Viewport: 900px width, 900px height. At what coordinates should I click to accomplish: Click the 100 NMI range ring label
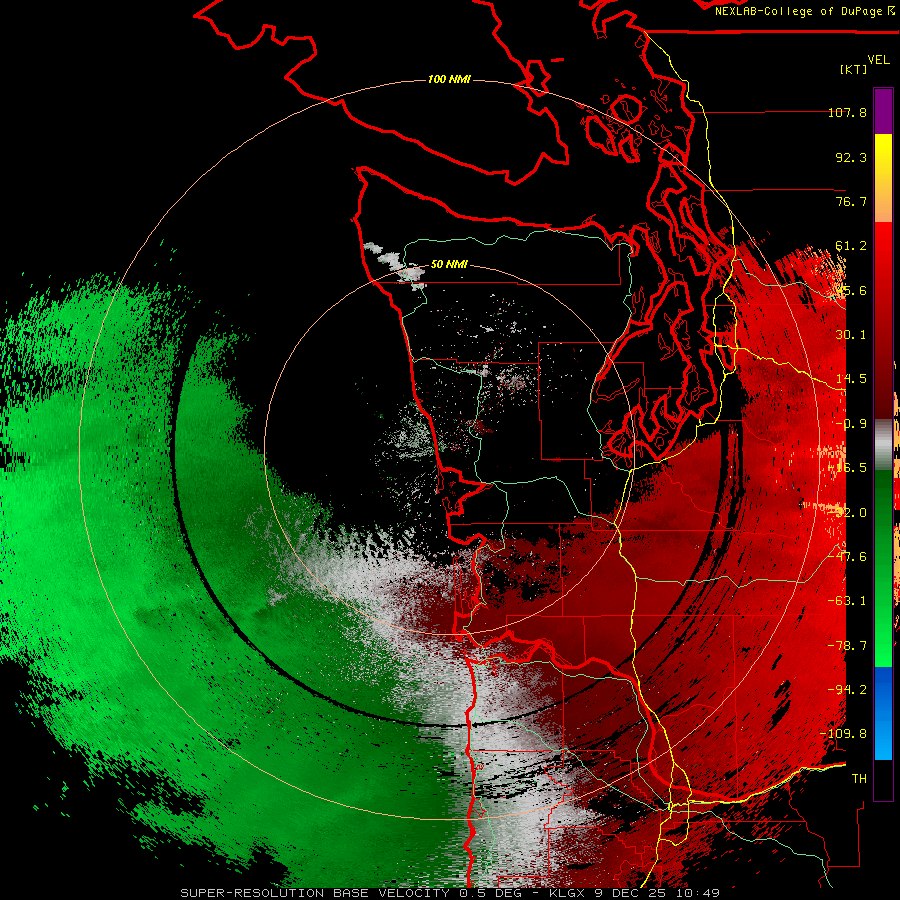[x=449, y=79]
